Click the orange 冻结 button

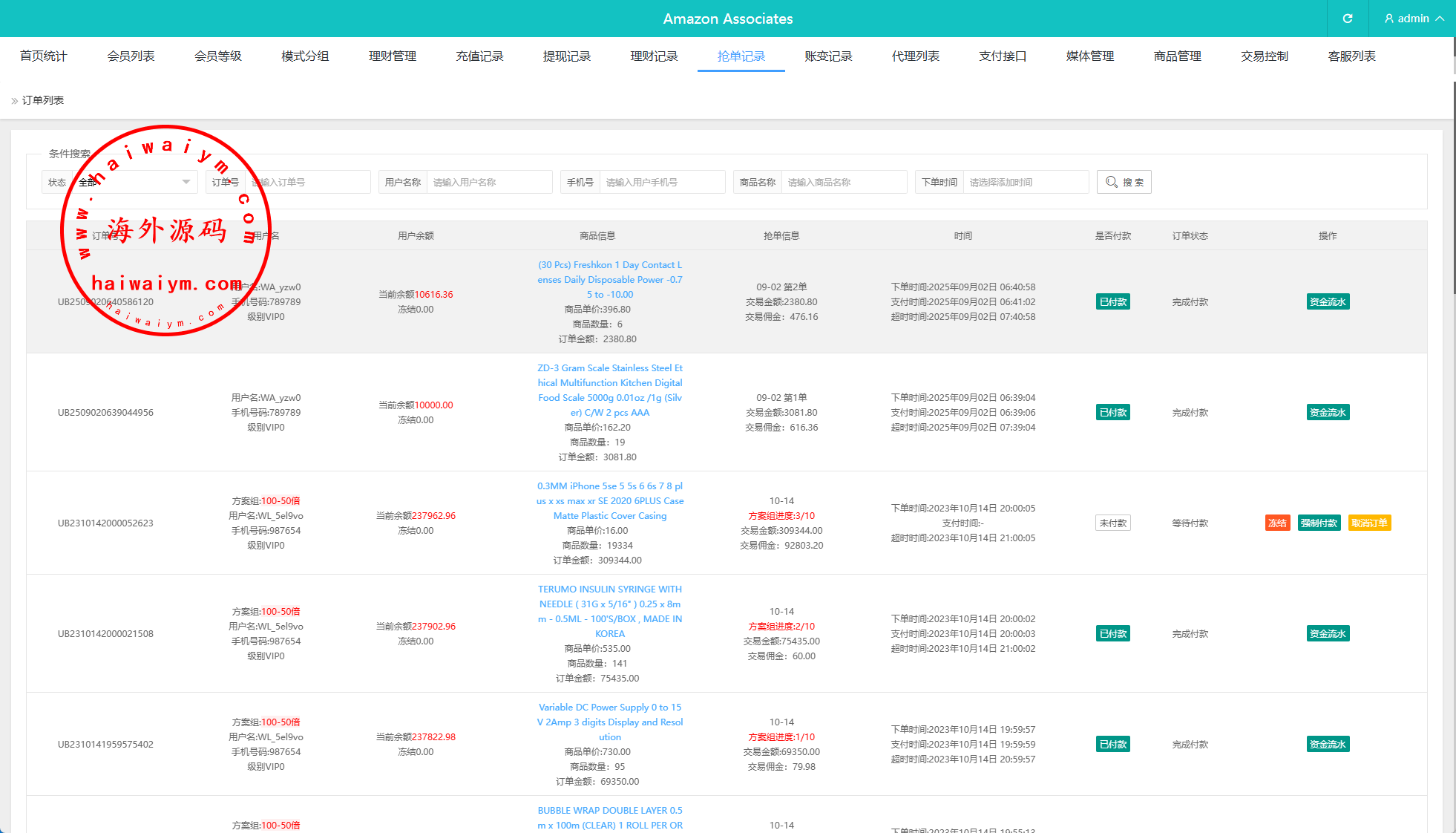point(1277,523)
